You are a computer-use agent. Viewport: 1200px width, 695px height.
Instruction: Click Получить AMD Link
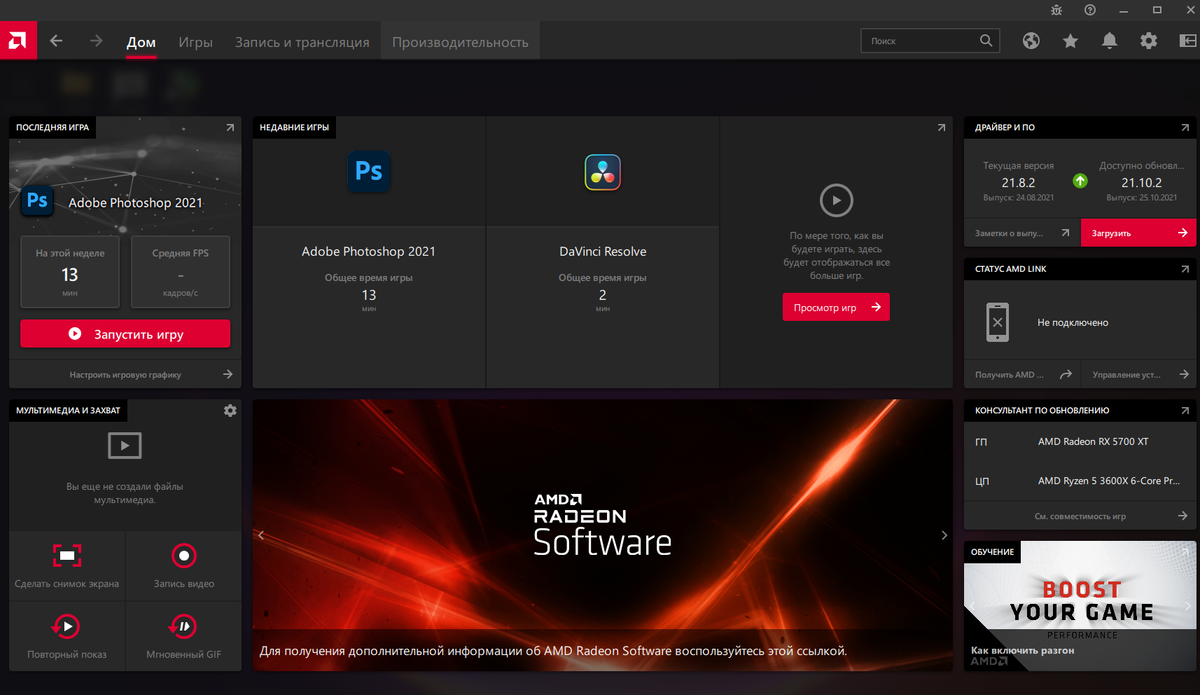tap(1022, 374)
